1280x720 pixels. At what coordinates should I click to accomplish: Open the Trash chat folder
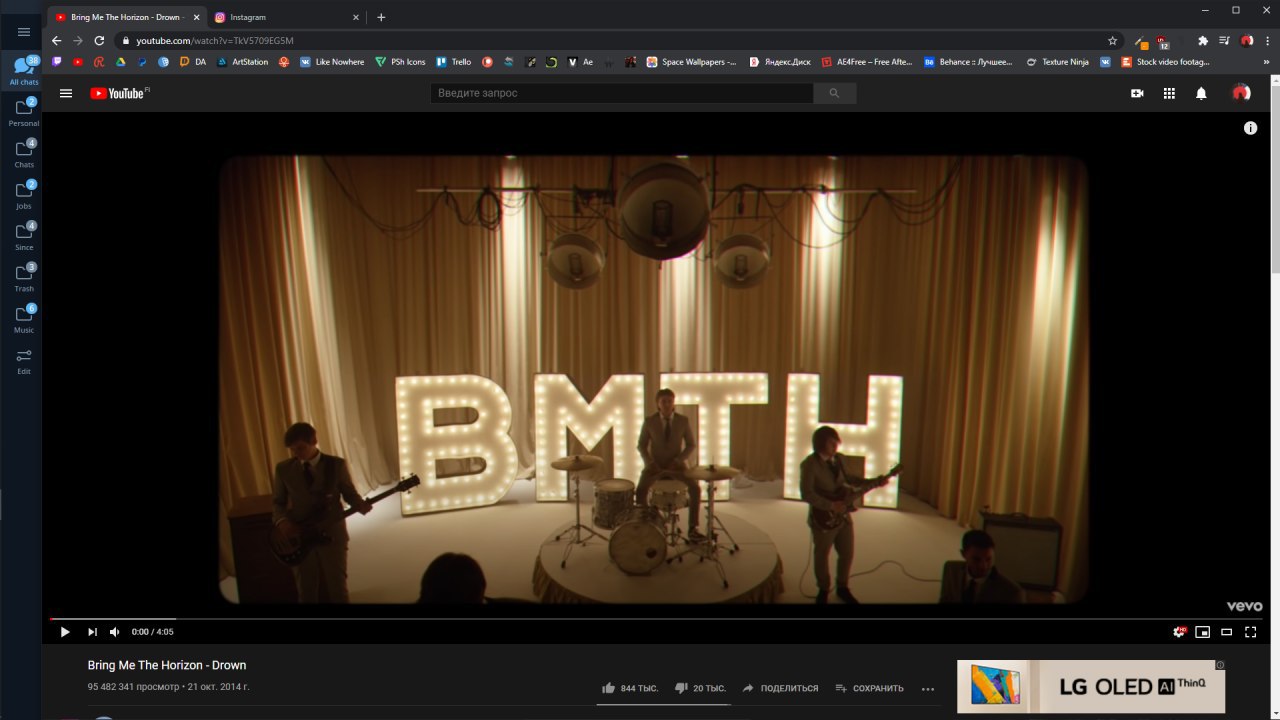(x=24, y=277)
